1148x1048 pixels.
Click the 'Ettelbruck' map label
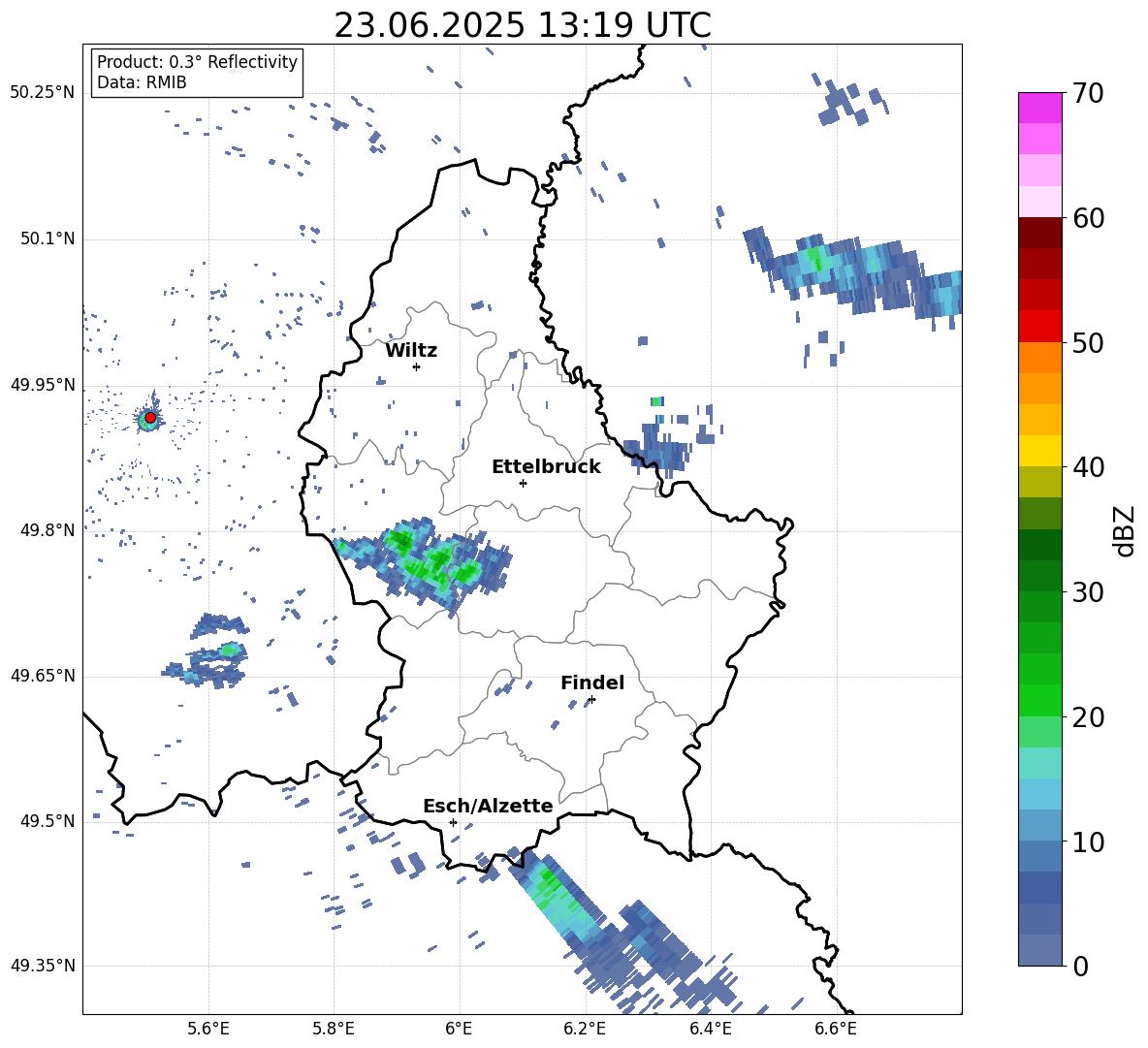click(x=546, y=467)
